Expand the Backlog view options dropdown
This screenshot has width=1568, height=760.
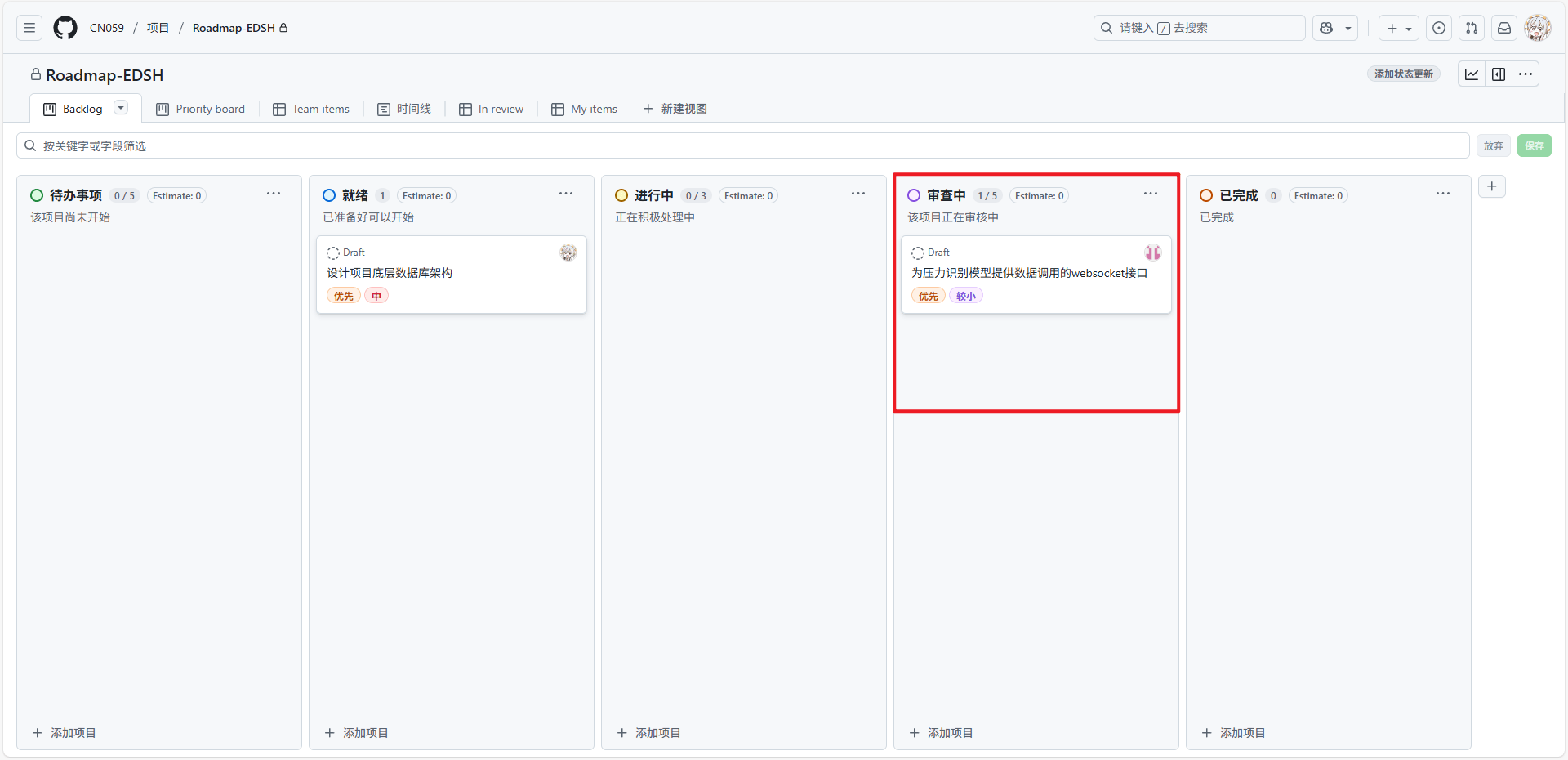121,108
